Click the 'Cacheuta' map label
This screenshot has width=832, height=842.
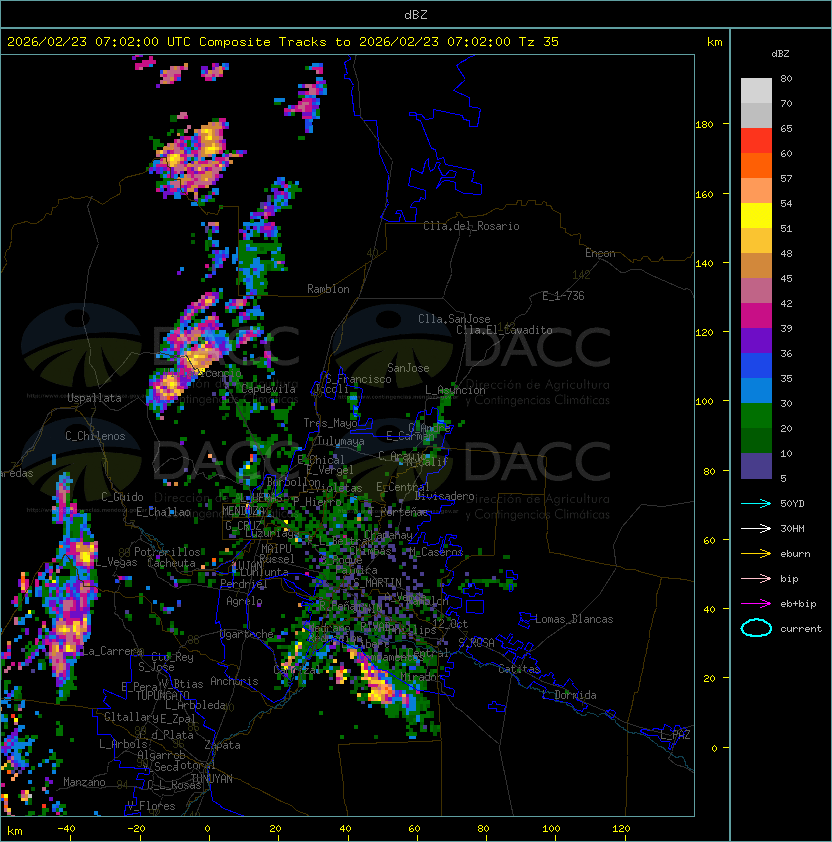point(171,563)
